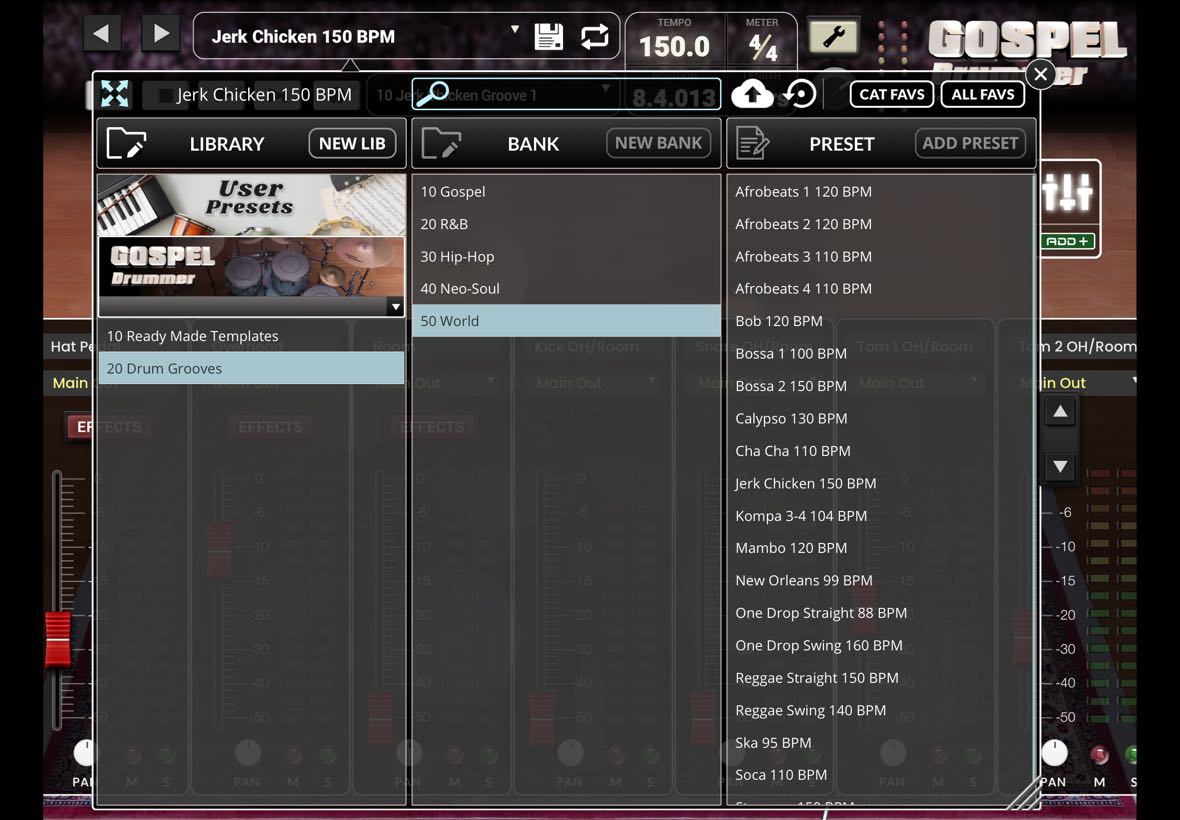Click the red Hat channel fader
Viewport: 1180px width, 820px height.
pos(58,639)
